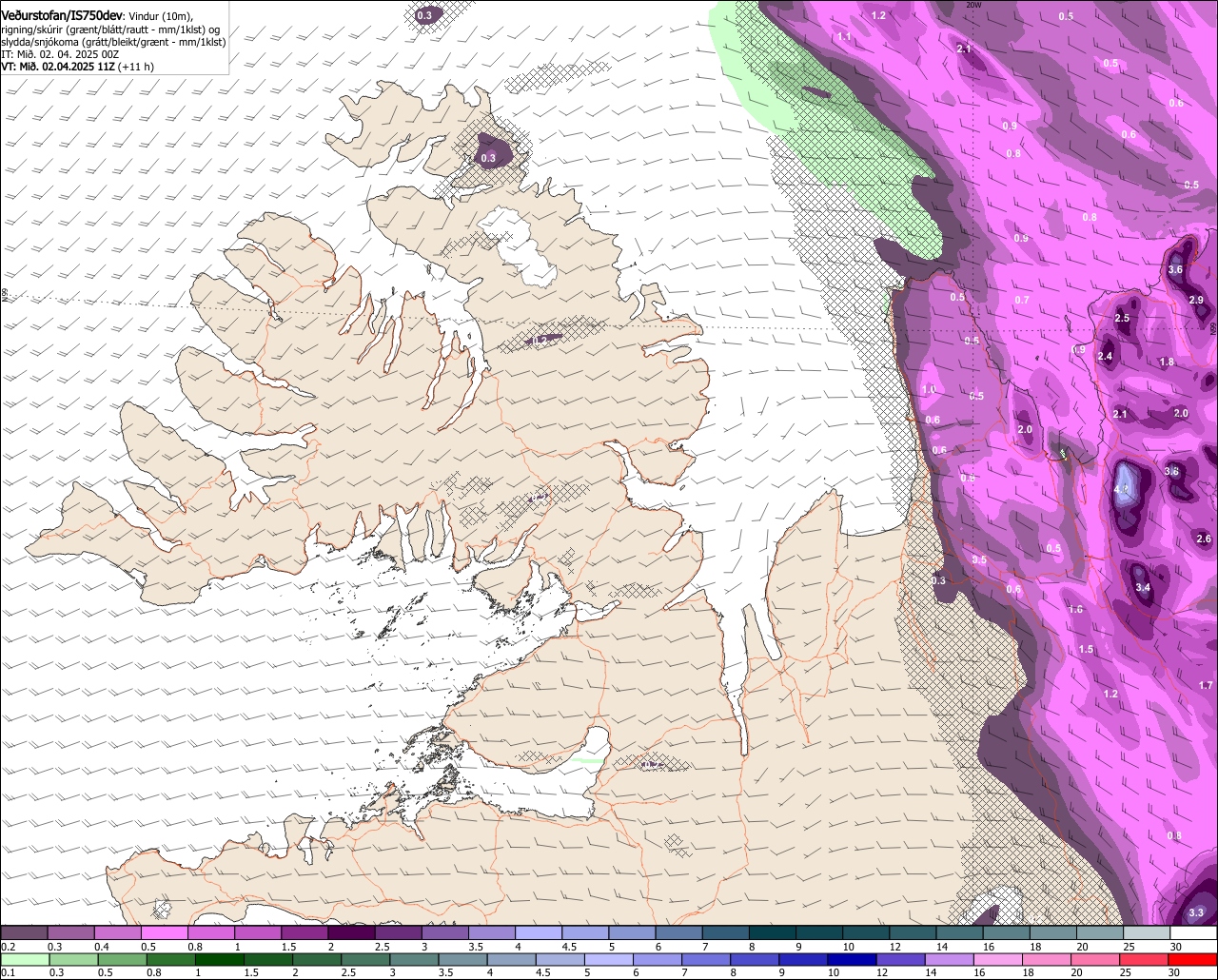Click the 1.0 value near the coastline
This screenshot has width=1218, height=980.
point(929,389)
